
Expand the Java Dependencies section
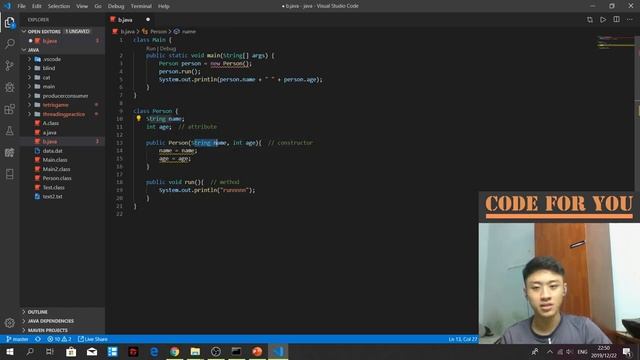coord(62,321)
